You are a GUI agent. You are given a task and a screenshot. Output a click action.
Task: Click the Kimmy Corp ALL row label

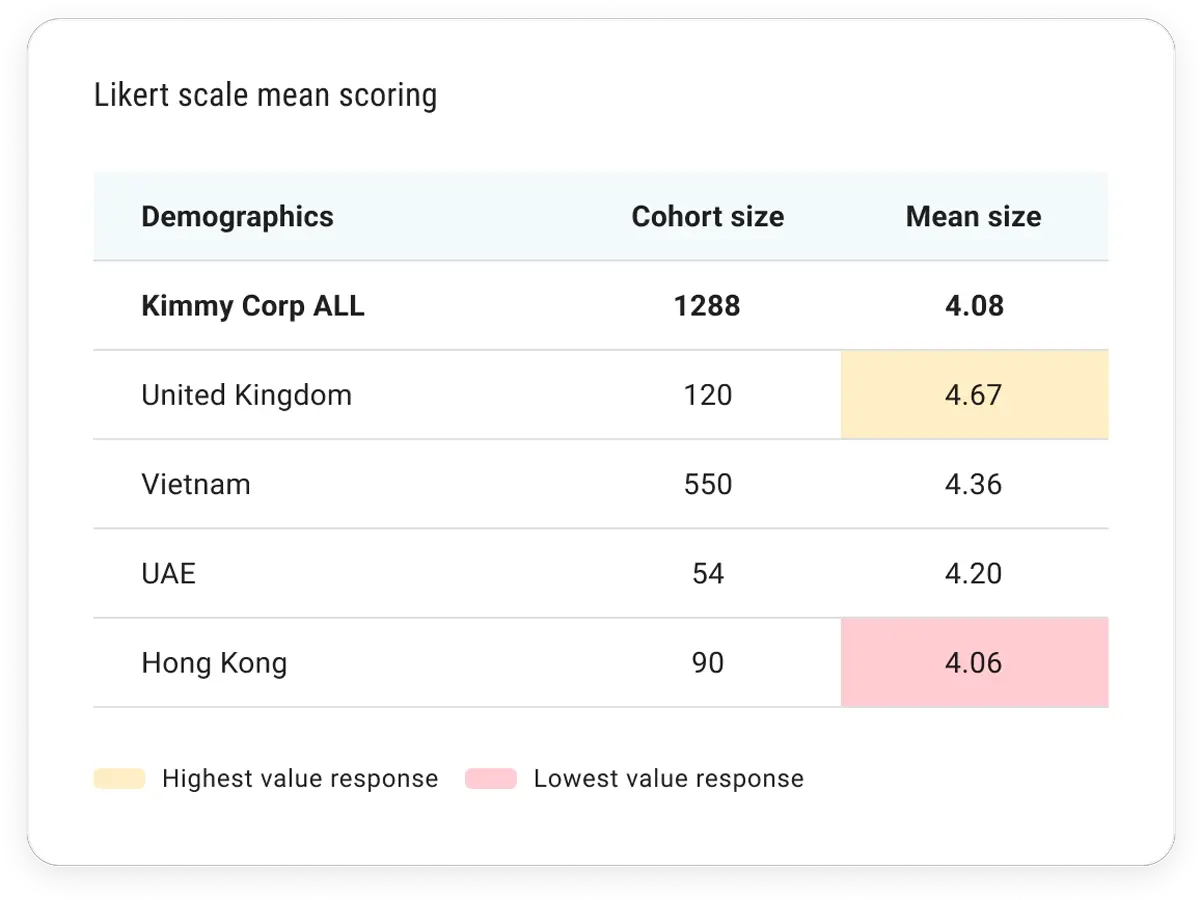(253, 306)
